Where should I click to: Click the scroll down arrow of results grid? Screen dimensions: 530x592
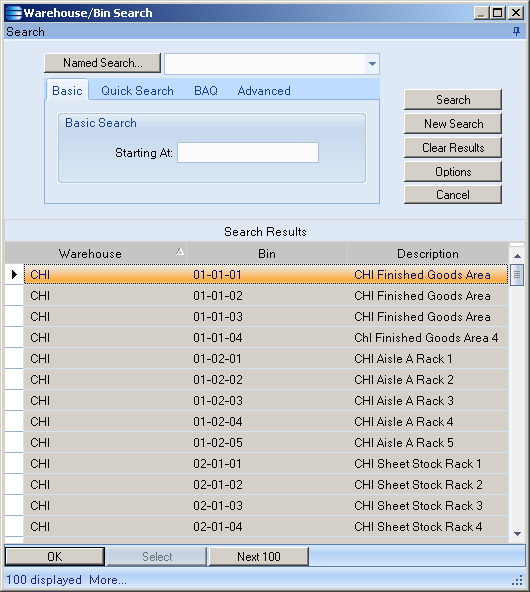517,533
